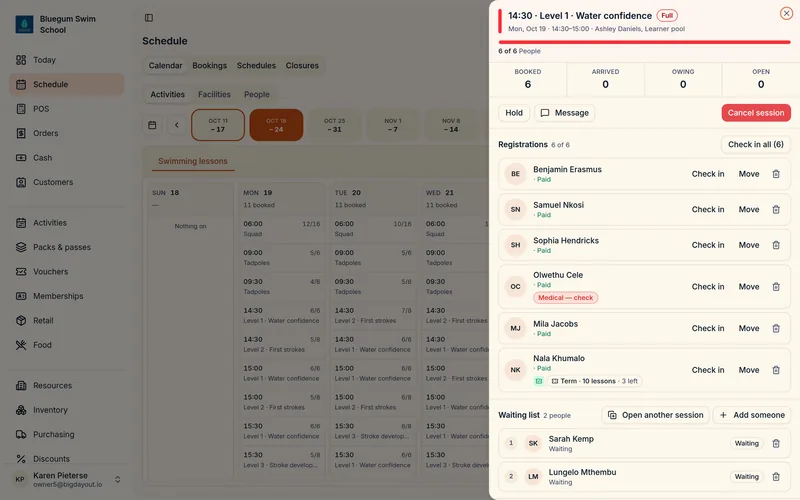
Task: Open the calendar date picker icon
Action: point(152,125)
